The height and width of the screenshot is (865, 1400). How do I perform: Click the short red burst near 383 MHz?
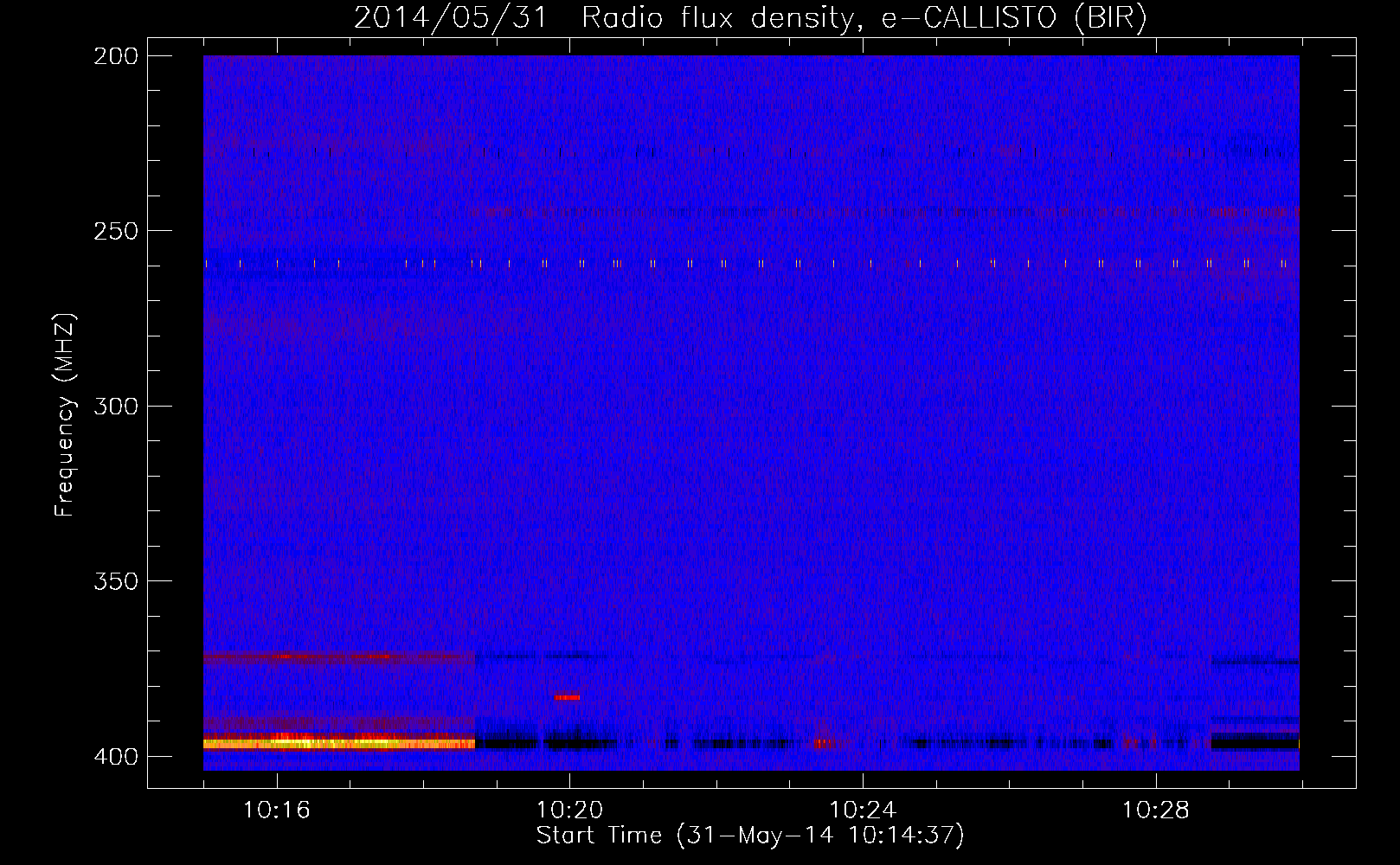(x=567, y=697)
